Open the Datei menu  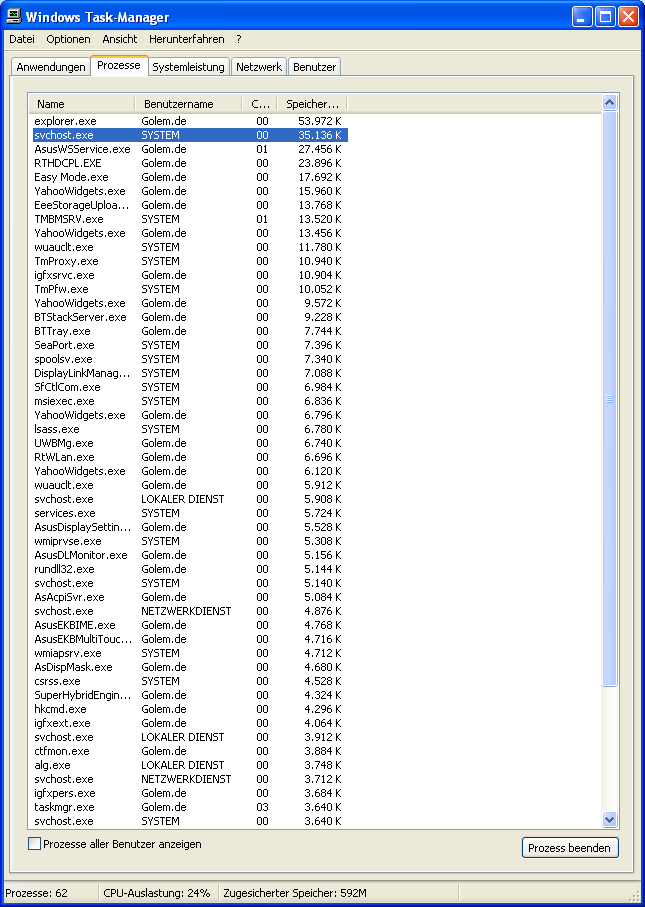[x=22, y=39]
